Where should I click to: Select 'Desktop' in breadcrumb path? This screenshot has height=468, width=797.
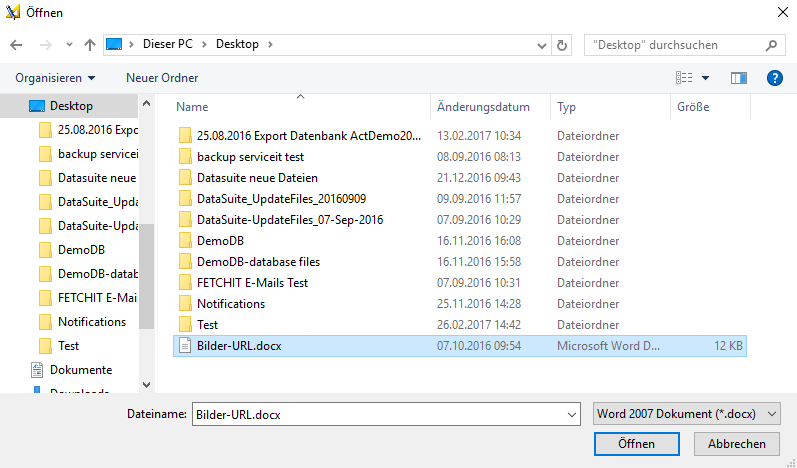[237, 44]
